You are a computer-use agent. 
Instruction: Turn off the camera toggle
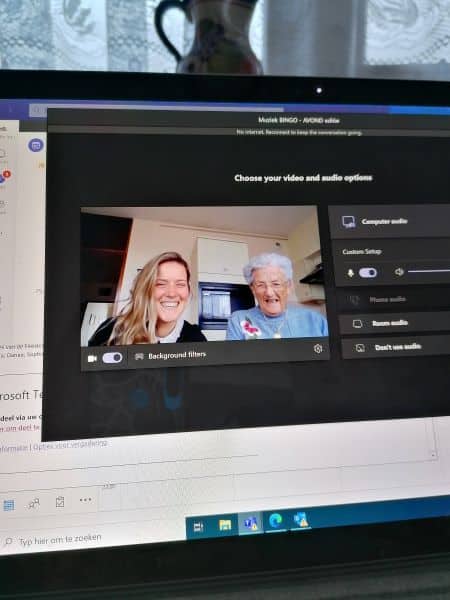pyautogui.click(x=112, y=358)
